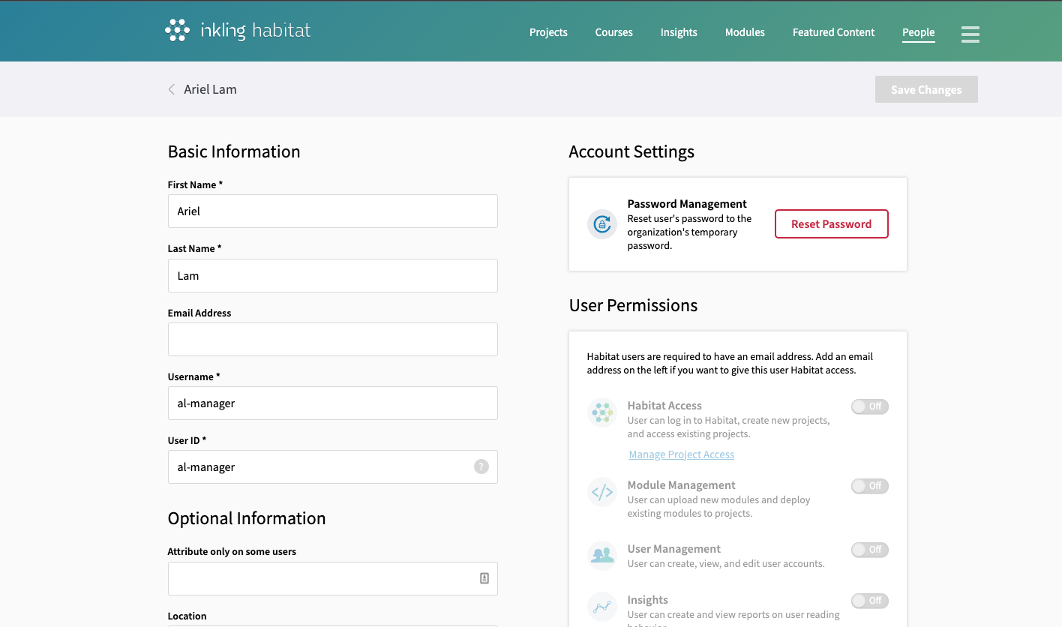Screen dimensions: 1062x627
Task: Enable the Module Management toggle
Action: (869, 486)
